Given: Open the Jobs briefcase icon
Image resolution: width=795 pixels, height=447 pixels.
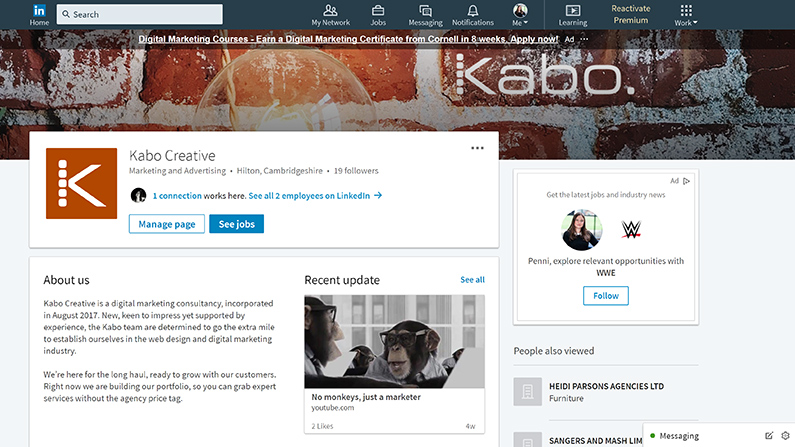Looking at the screenshot, I should 378,11.
